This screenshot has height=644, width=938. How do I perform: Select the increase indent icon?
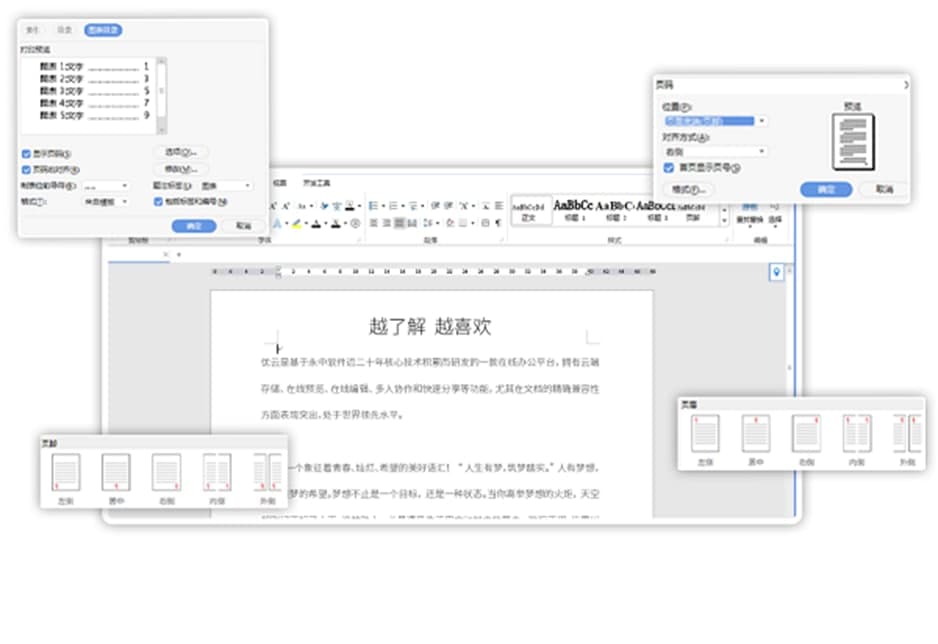point(448,204)
